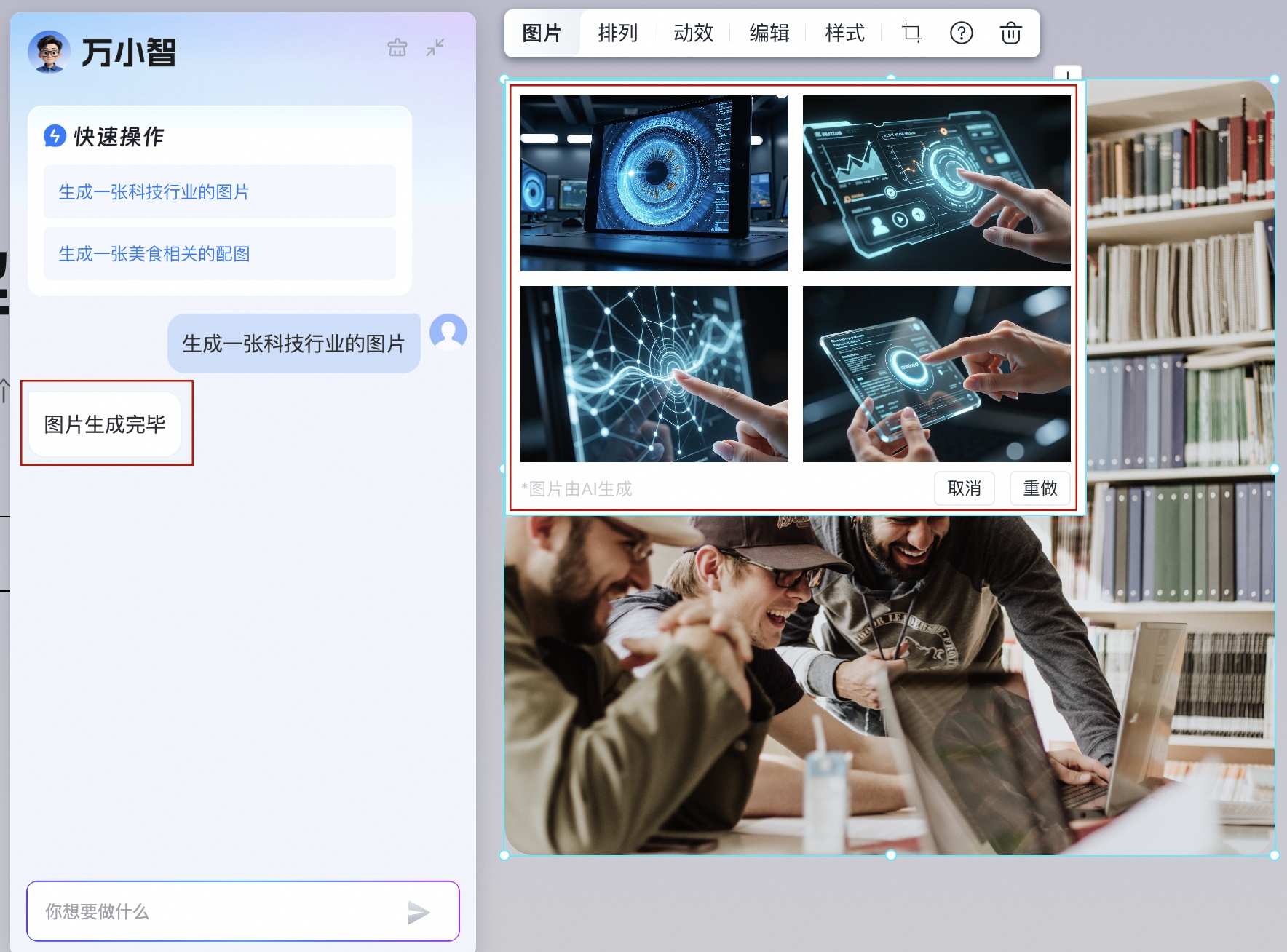The image size is (1287, 952).
Task: Send the message with the arrow icon
Action: 419,912
